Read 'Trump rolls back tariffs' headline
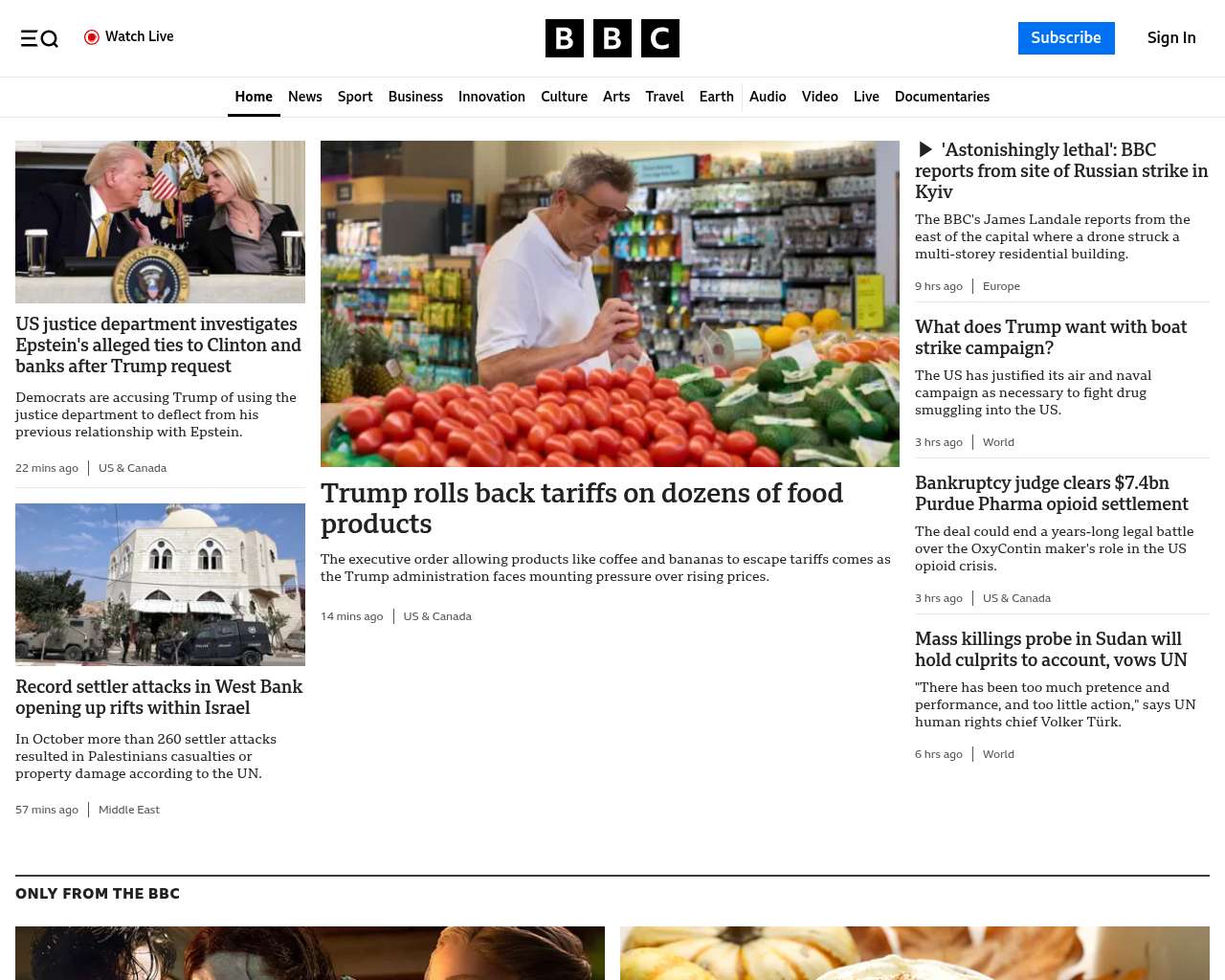1225x980 pixels. [x=582, y=508]
